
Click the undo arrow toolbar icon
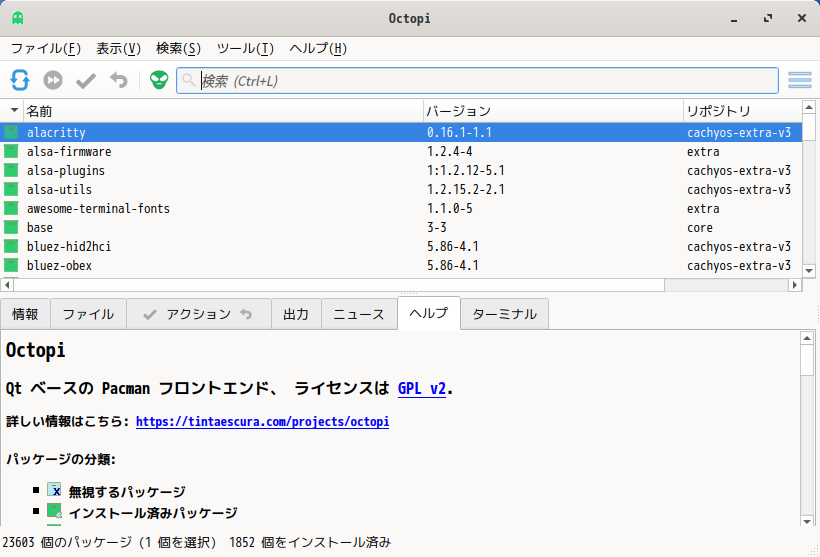[119, 80]
